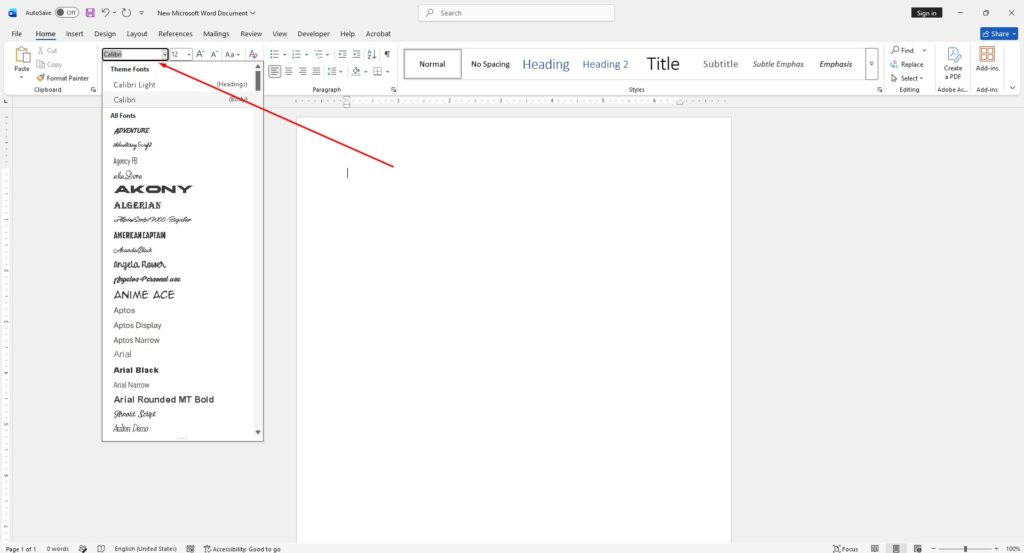This screenshot has height=553, width=1024.
Task: Apply shading with the paint bucket icon
Action: click(356, 71)
